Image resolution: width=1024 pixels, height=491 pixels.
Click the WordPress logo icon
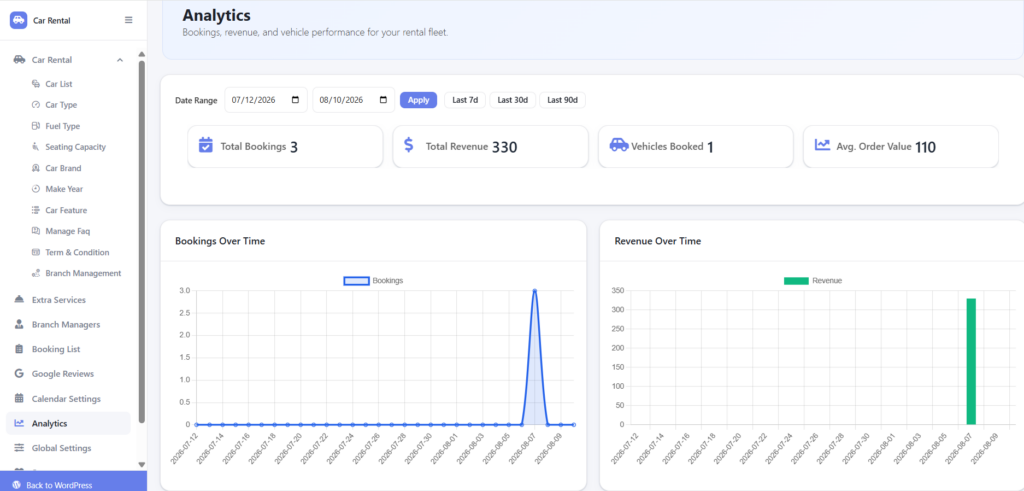click(16, 485)
